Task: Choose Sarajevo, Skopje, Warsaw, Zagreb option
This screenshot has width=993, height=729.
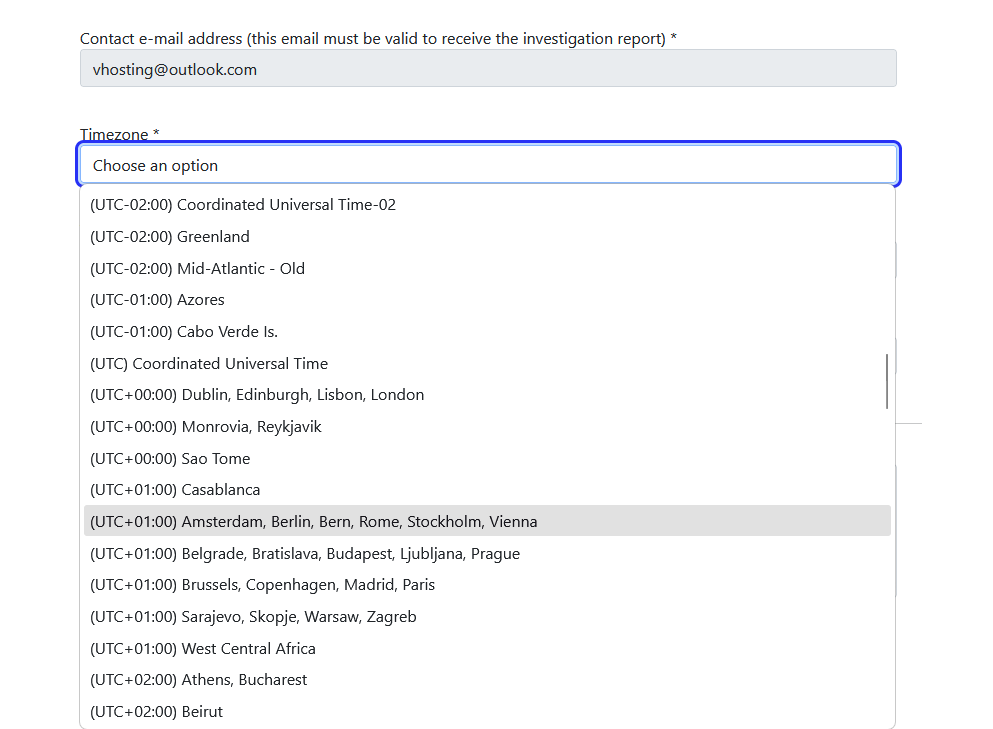Action: point(253,617)
